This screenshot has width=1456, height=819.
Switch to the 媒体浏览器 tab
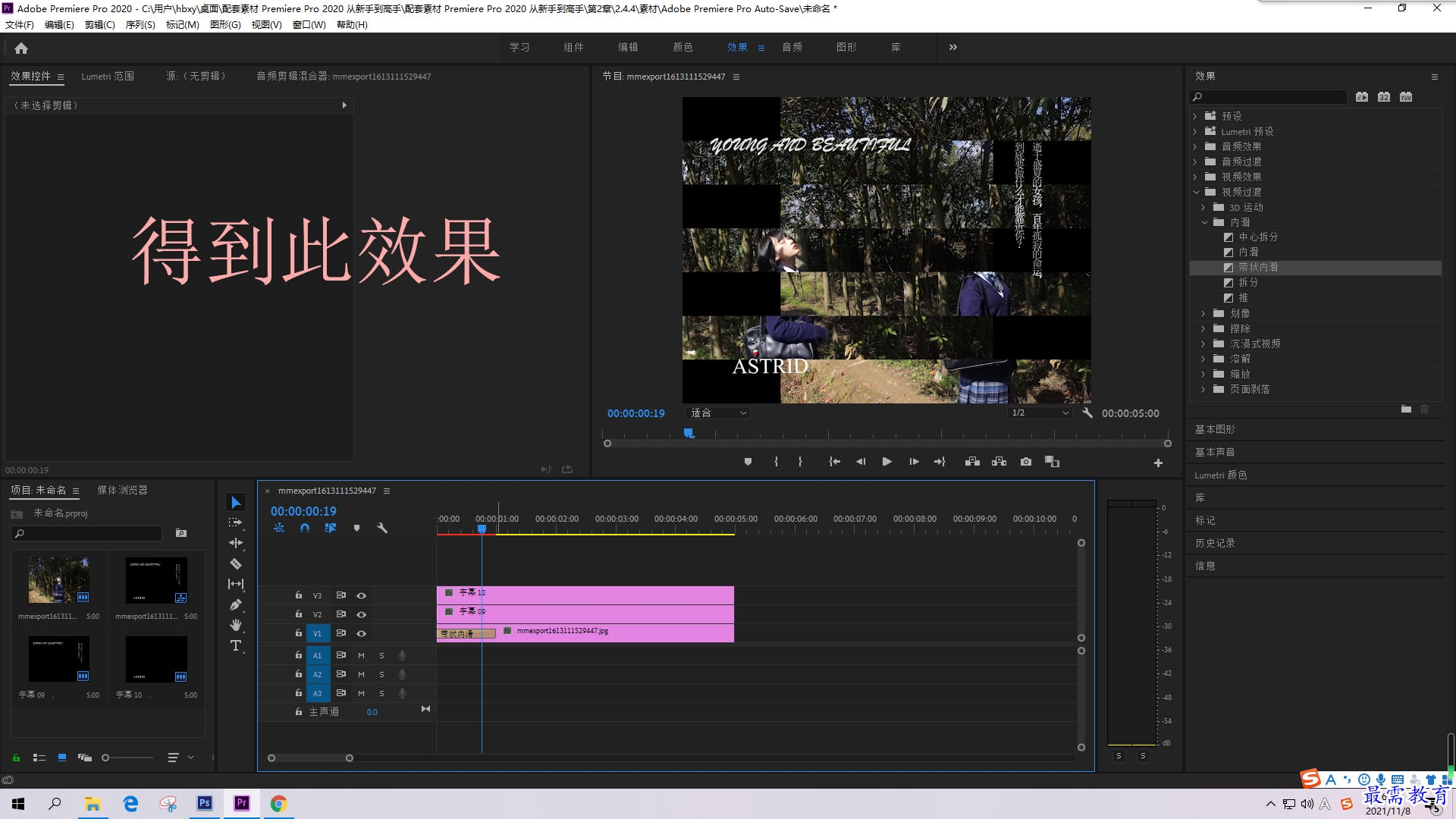122,490
